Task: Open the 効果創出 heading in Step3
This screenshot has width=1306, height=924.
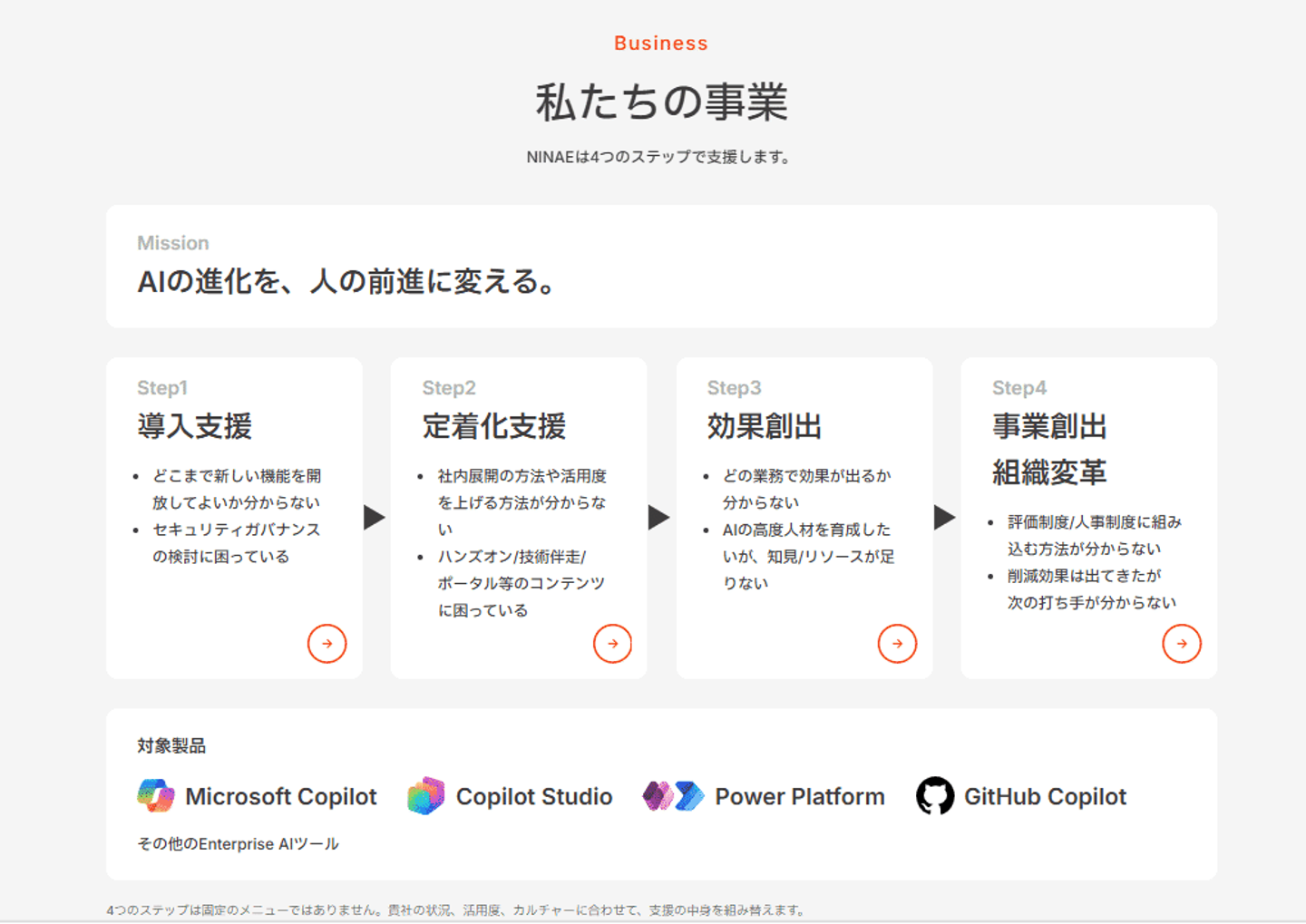Action: 765,426
